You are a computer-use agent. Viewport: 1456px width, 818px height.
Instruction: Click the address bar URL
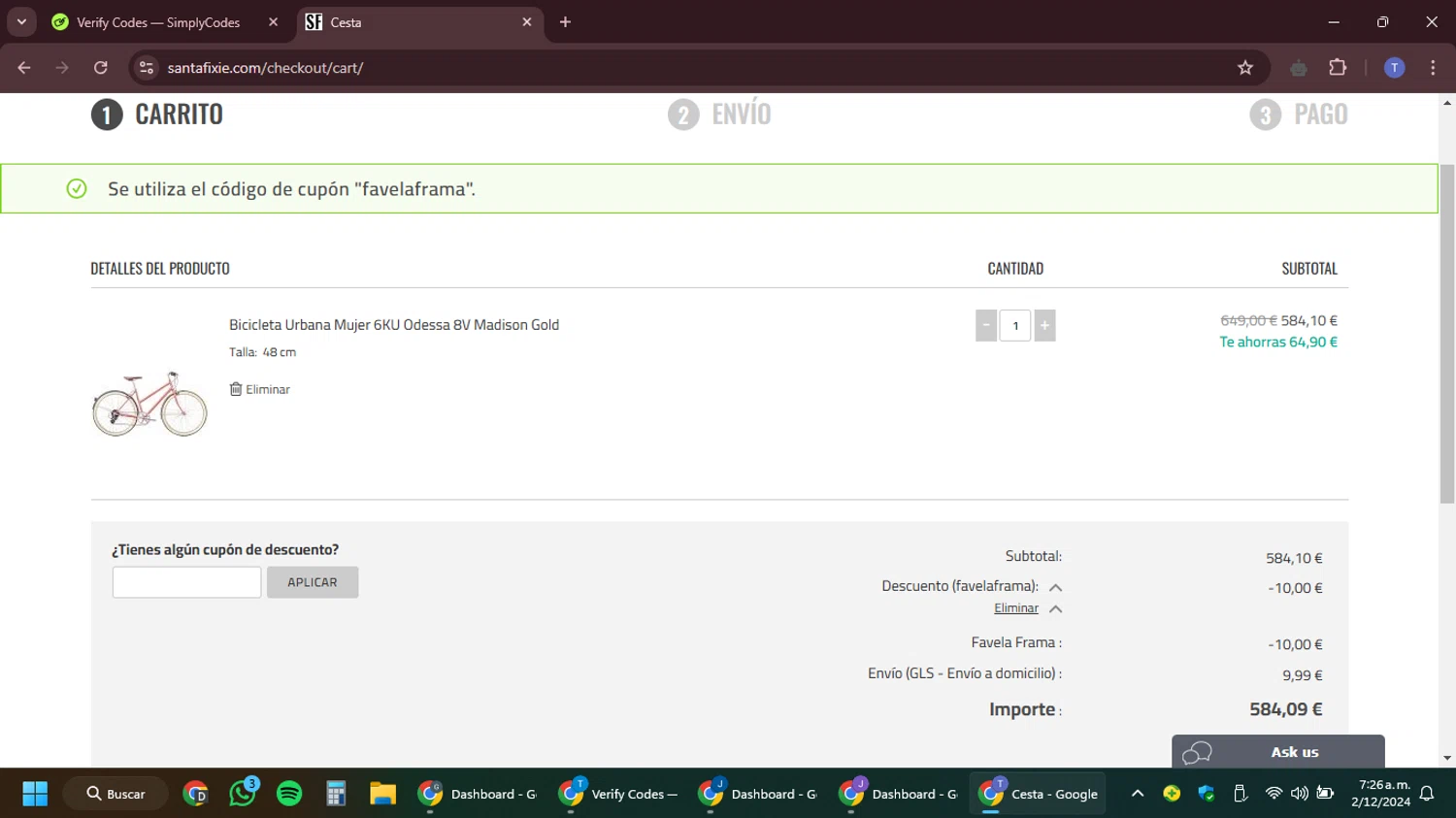click(265, 68)
